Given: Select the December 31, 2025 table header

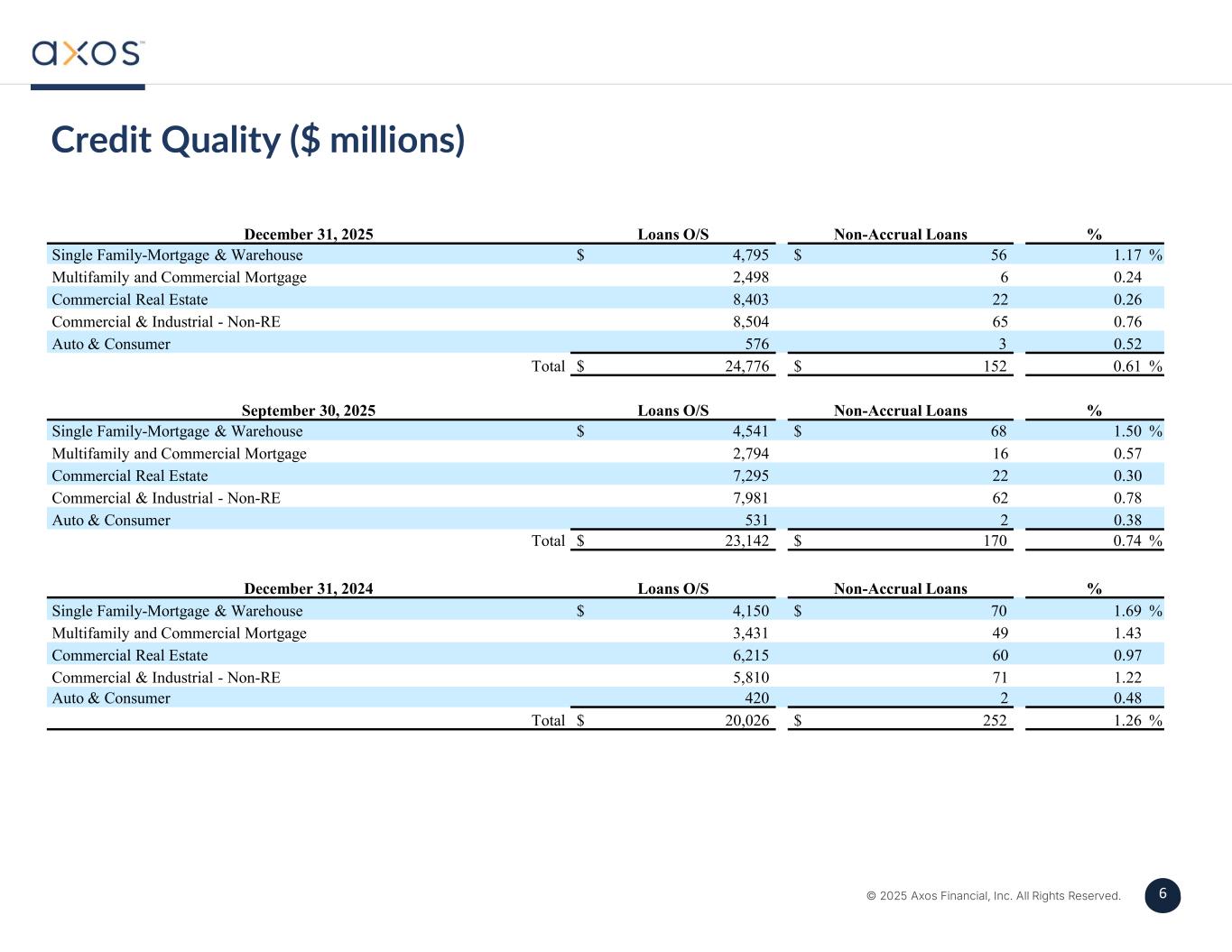Looking at the screenshot, I should (x=308, y=235).
